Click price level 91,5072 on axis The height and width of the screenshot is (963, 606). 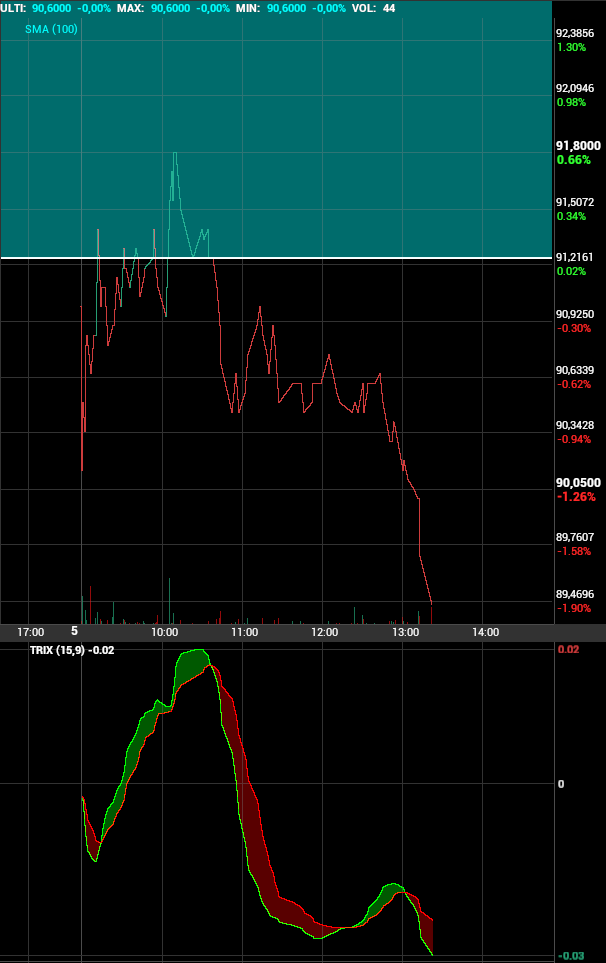[x=575, y=202]
